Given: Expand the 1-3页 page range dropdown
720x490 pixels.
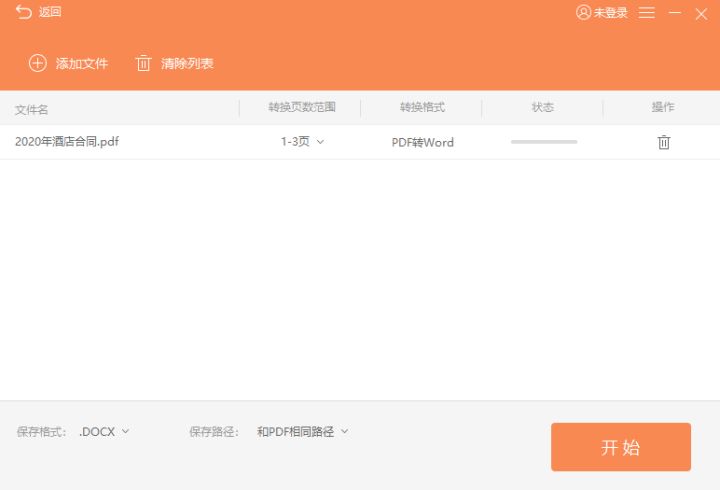Looking at the screenshot, I should pyautogui.click(x=303, y=141).
